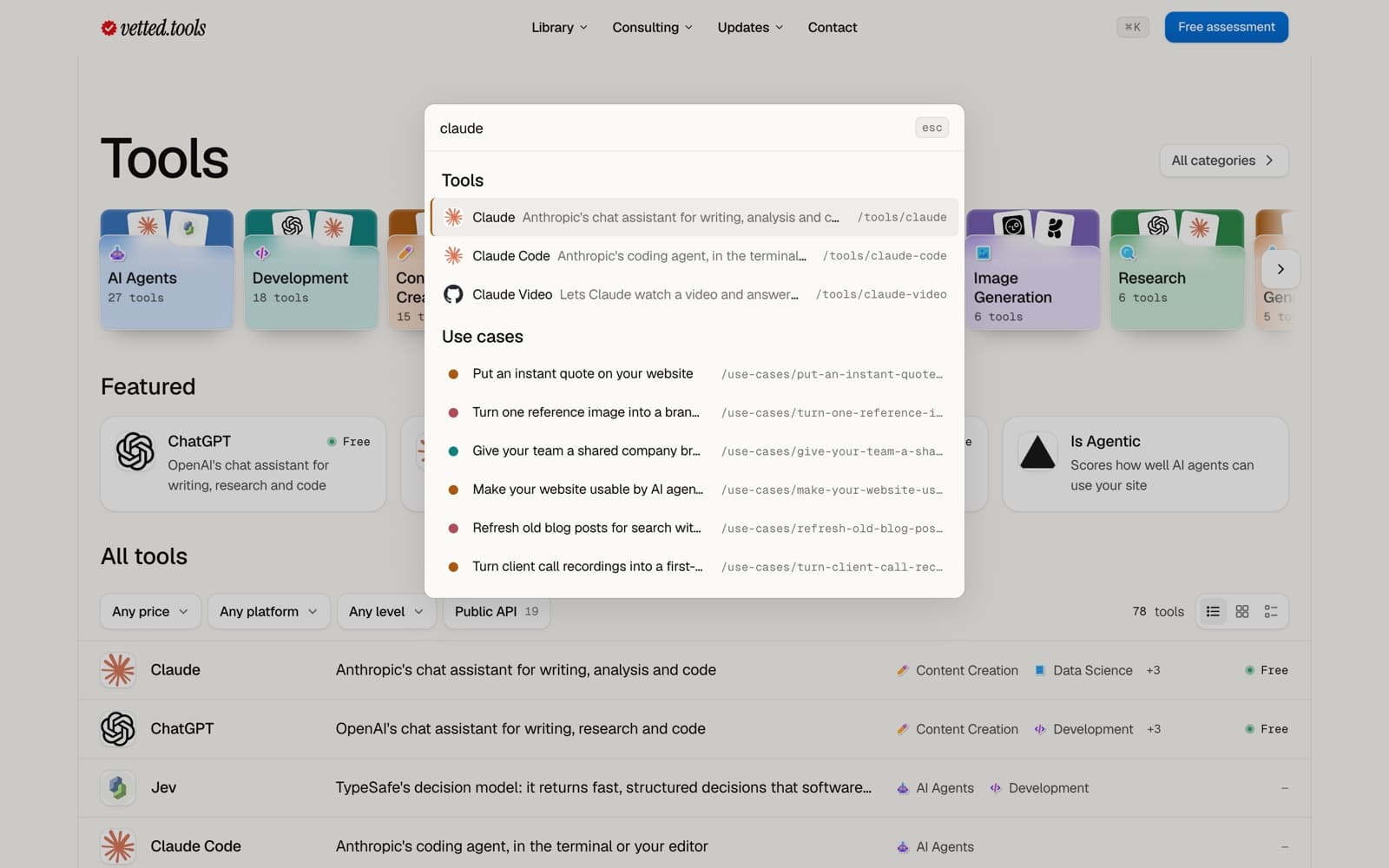Open the Development category card

(x=311, y=269)
